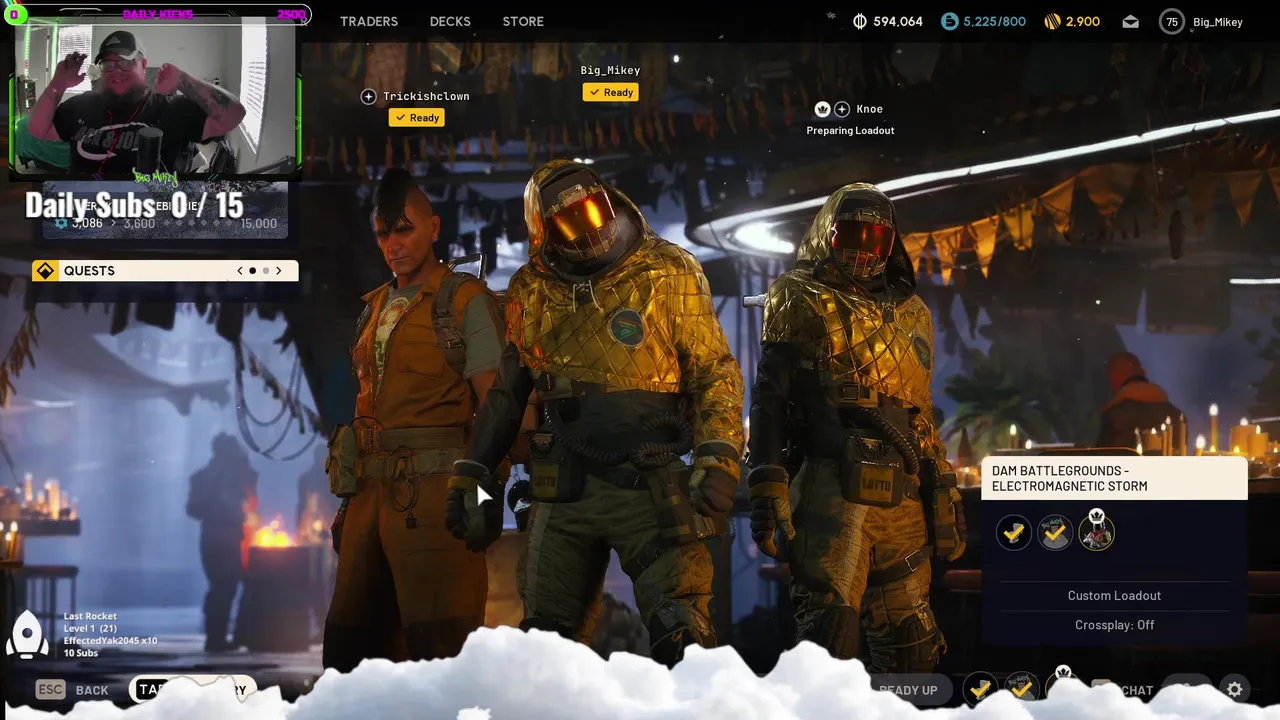Click the TAB key prompt button

153,690
